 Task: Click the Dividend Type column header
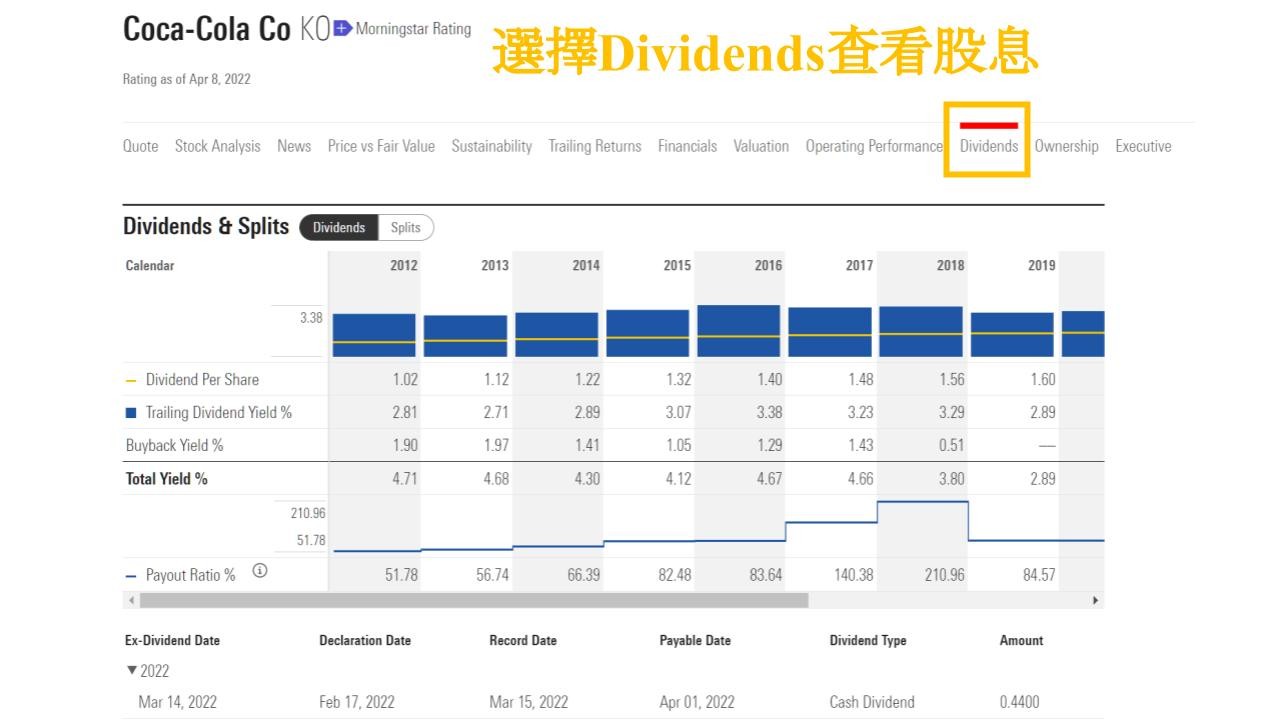click(x=868, y=640)
